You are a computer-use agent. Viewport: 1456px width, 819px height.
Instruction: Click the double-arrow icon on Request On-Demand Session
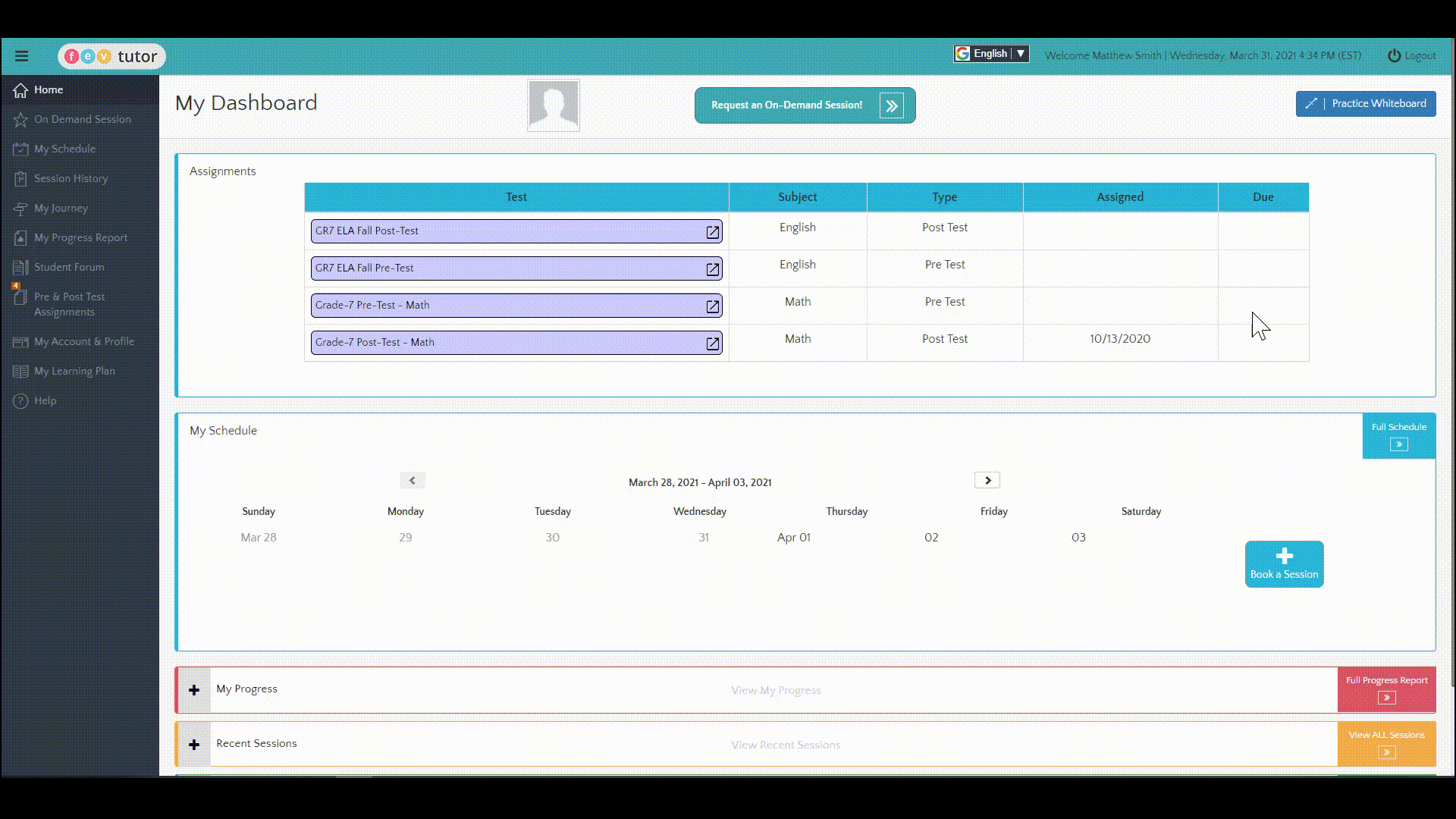(x=892, y=106)
